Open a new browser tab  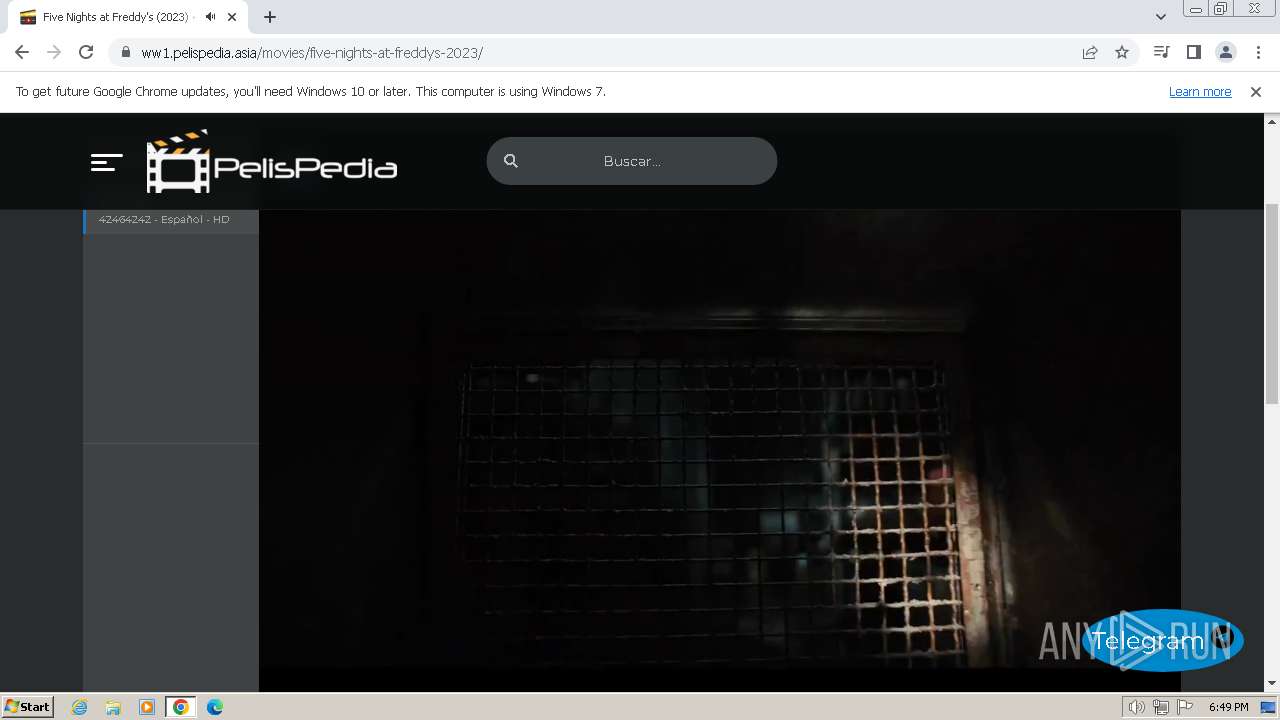[270, 17]
